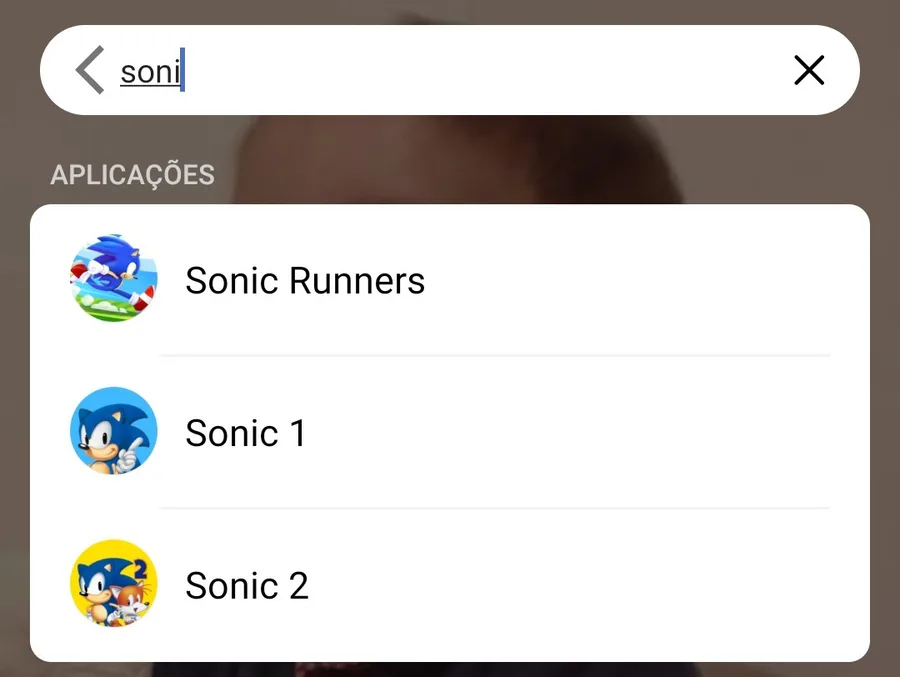
Task: Click the typed word "soni"
Action: [x=150, y=72]
